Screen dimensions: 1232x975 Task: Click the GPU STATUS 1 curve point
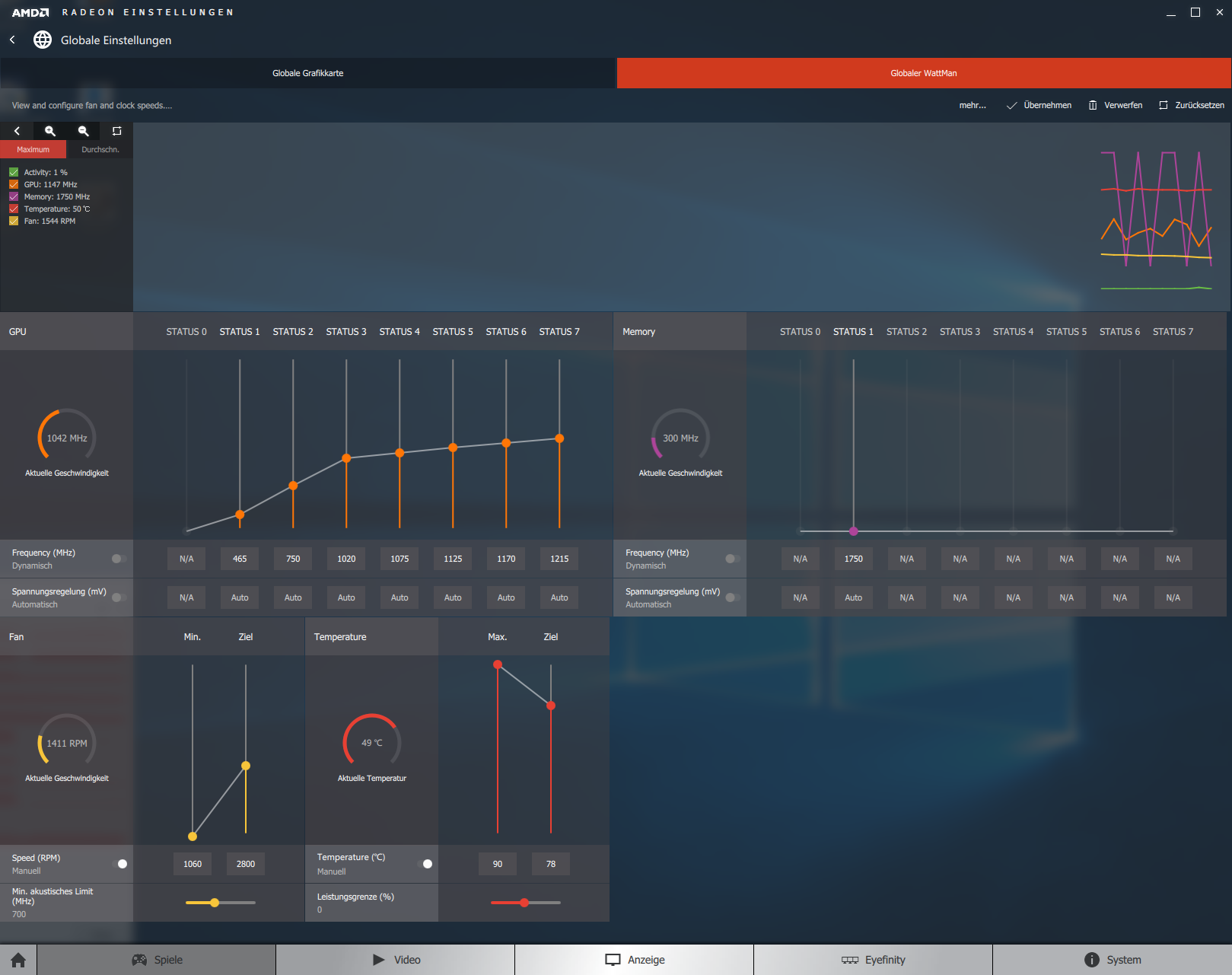[x=240, y=515]
